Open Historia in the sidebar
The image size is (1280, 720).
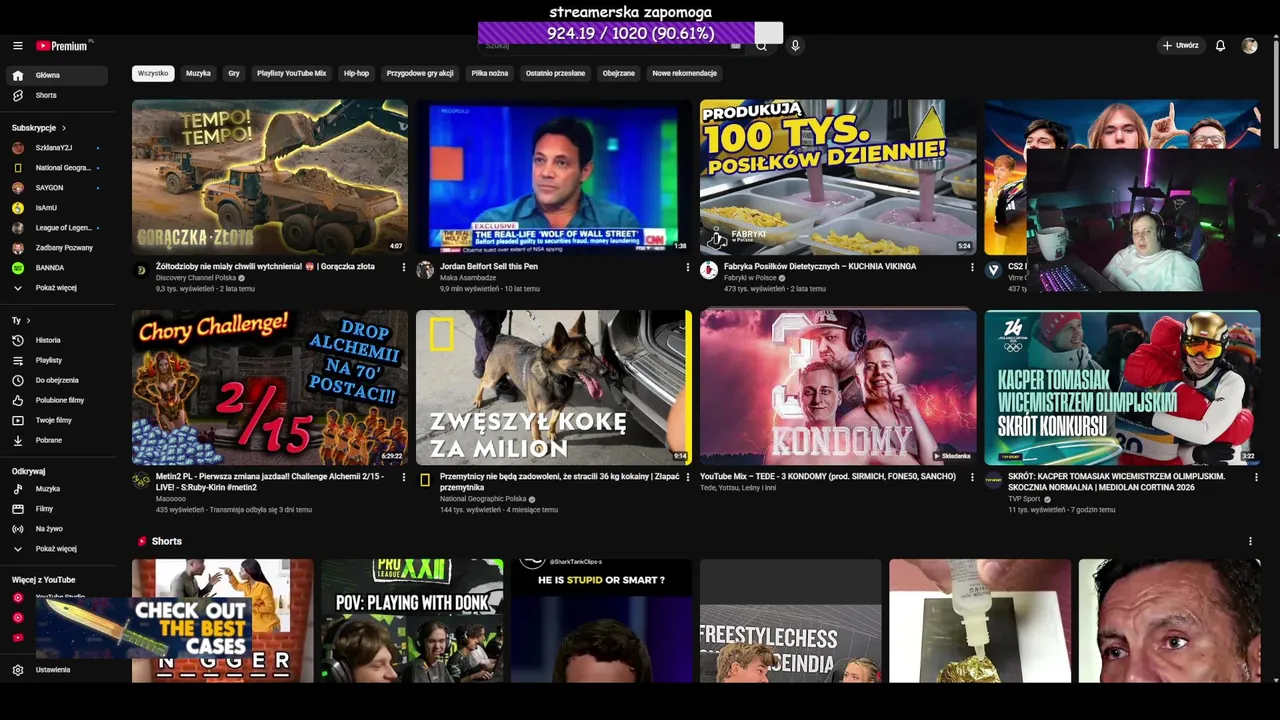[57, 341]
